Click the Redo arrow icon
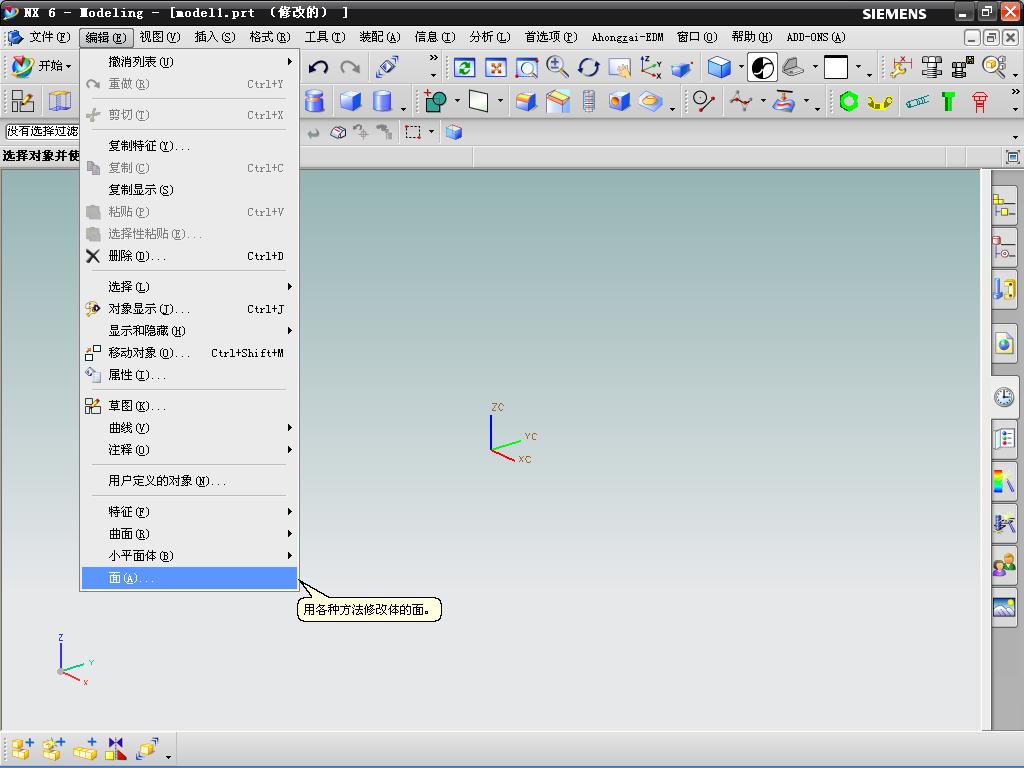The image size is (1024, 768). 351,67
